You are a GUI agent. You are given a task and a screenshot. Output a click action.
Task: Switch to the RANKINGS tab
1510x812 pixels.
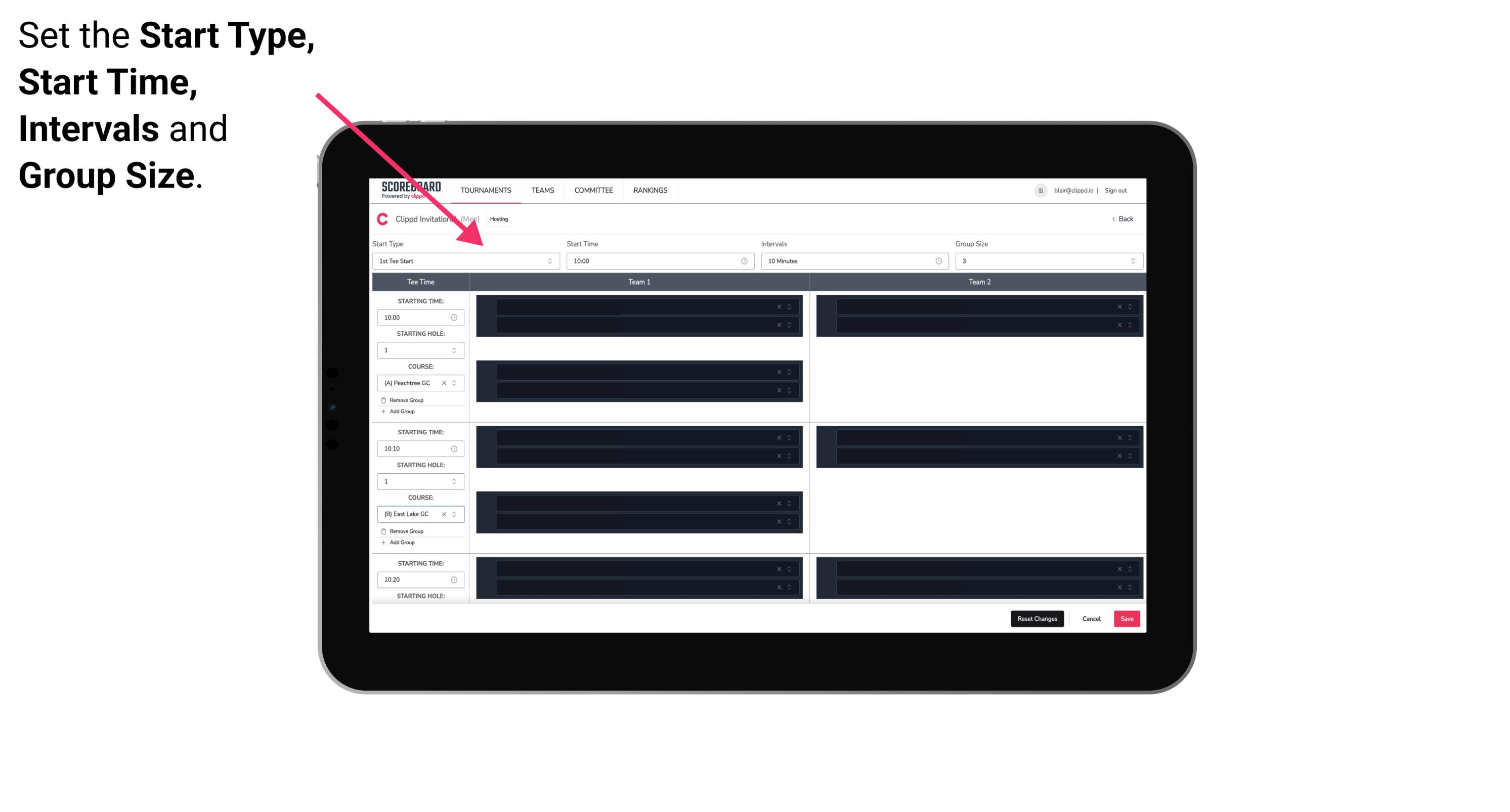coord(651,190)
